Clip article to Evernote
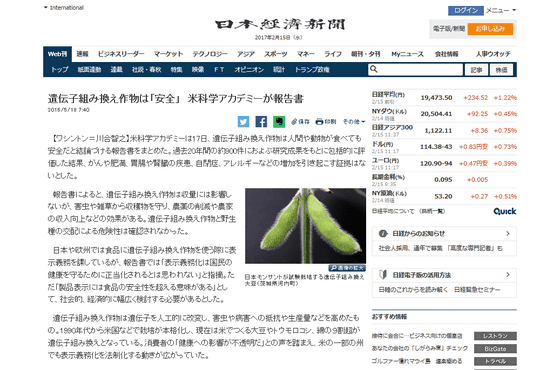This screenshot has height=370, width=560. (x=279, y=122)
